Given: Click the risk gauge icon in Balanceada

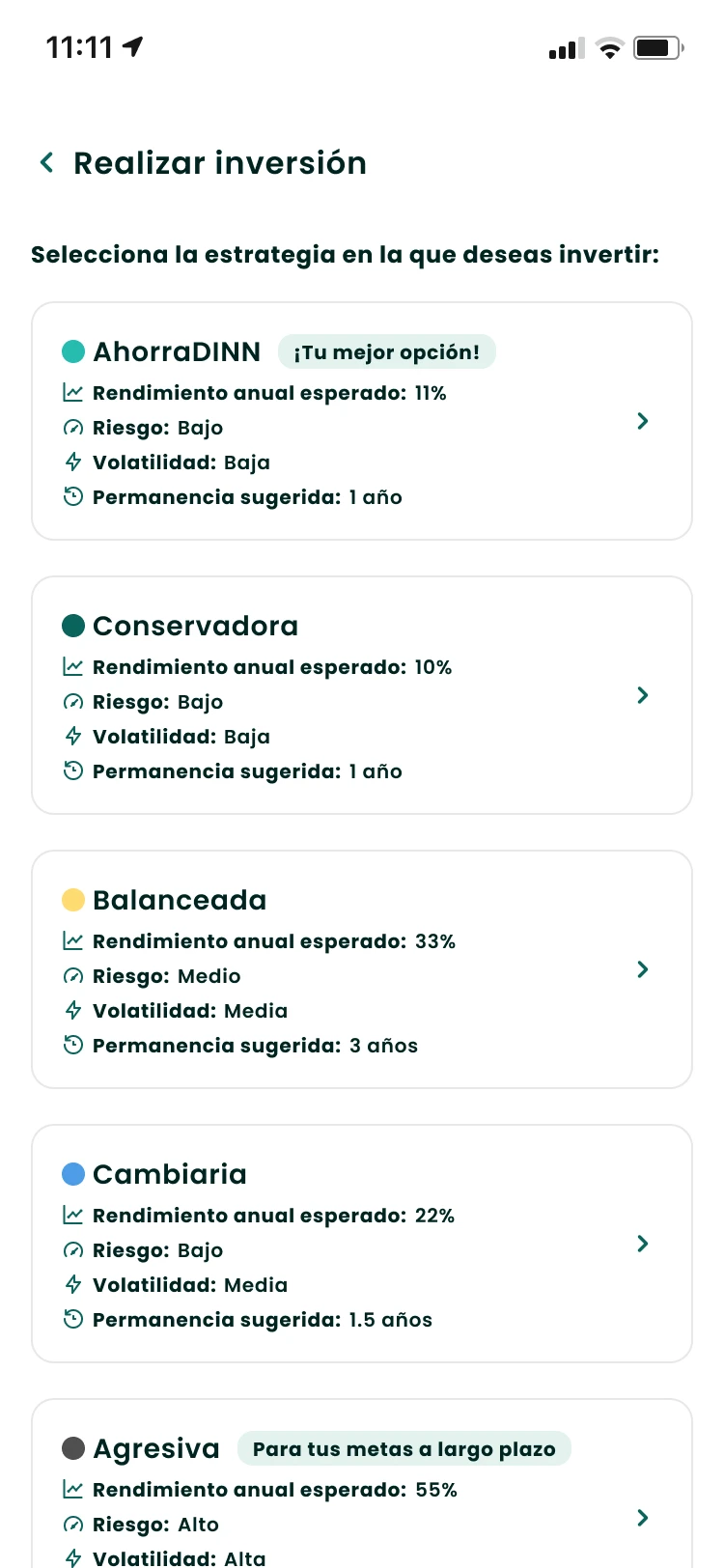Looking at the screenshot, I should pyautogui.click(x=72, y=976).
